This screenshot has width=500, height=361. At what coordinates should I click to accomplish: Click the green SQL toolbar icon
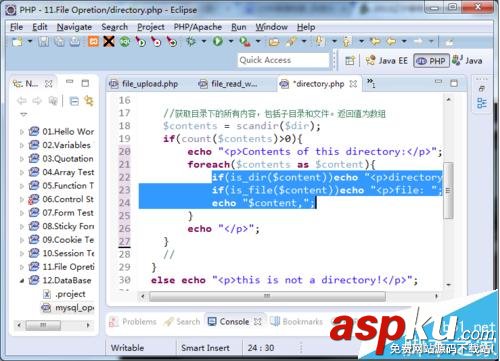tap(125, 42)
